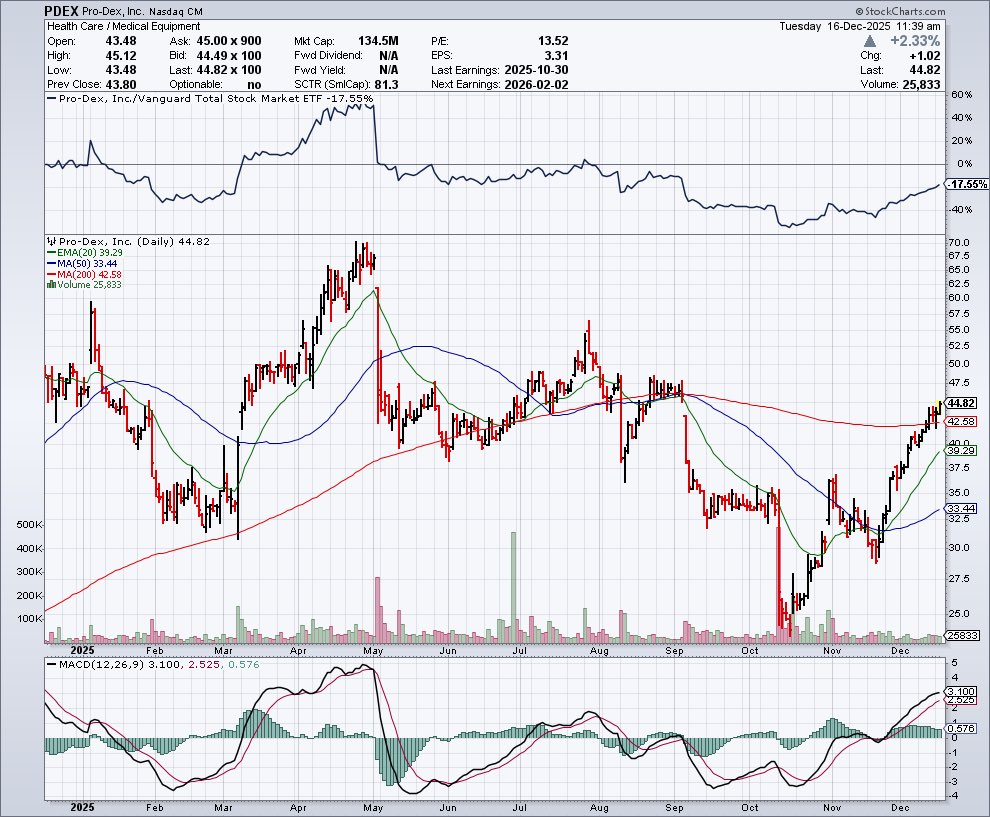
Task: Click the MA(200) 42.58 legend entry
Action: click(84, 274)
